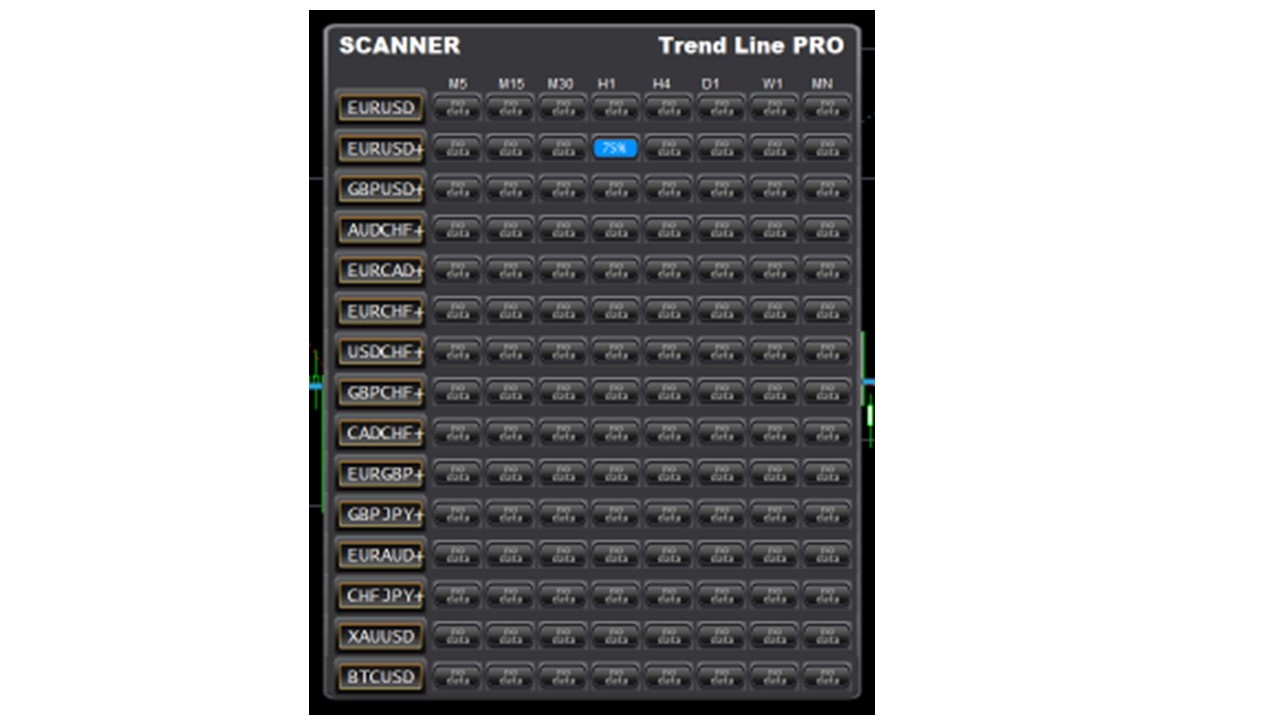Select the CADCHF+ W1 no data cell
1280x720 pixels.
[774, 433]
